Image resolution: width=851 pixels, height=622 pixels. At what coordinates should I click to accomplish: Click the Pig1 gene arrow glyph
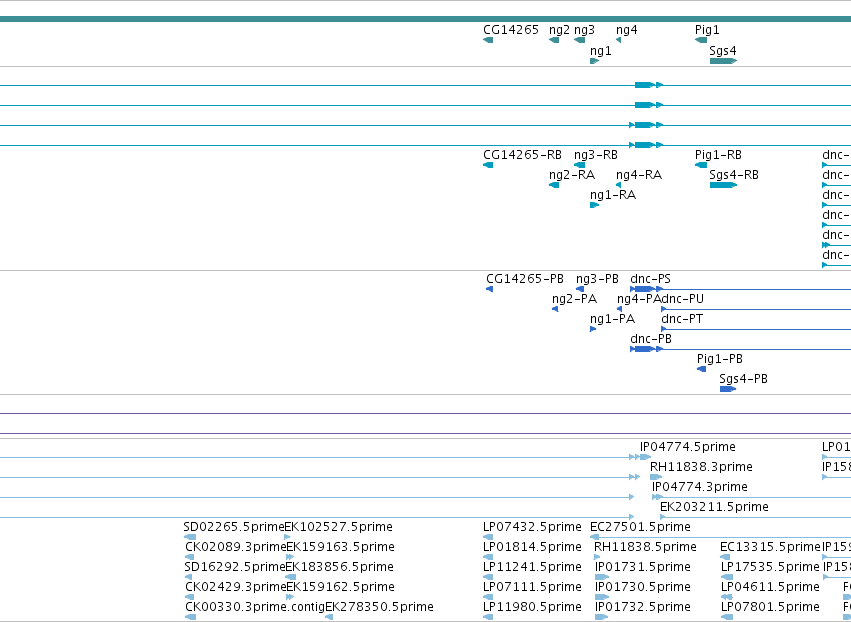pos(701,40)
